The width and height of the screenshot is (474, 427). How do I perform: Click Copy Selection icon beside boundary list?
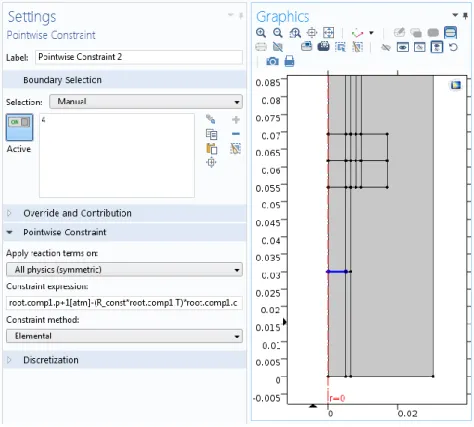pos(211,134)
